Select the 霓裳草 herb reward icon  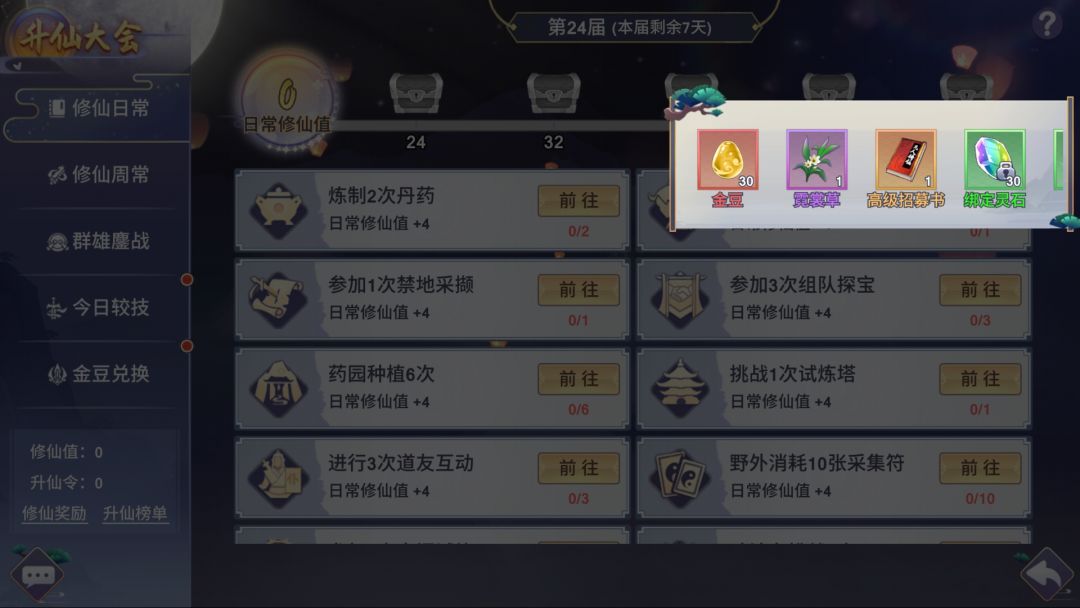pos(816,160)
